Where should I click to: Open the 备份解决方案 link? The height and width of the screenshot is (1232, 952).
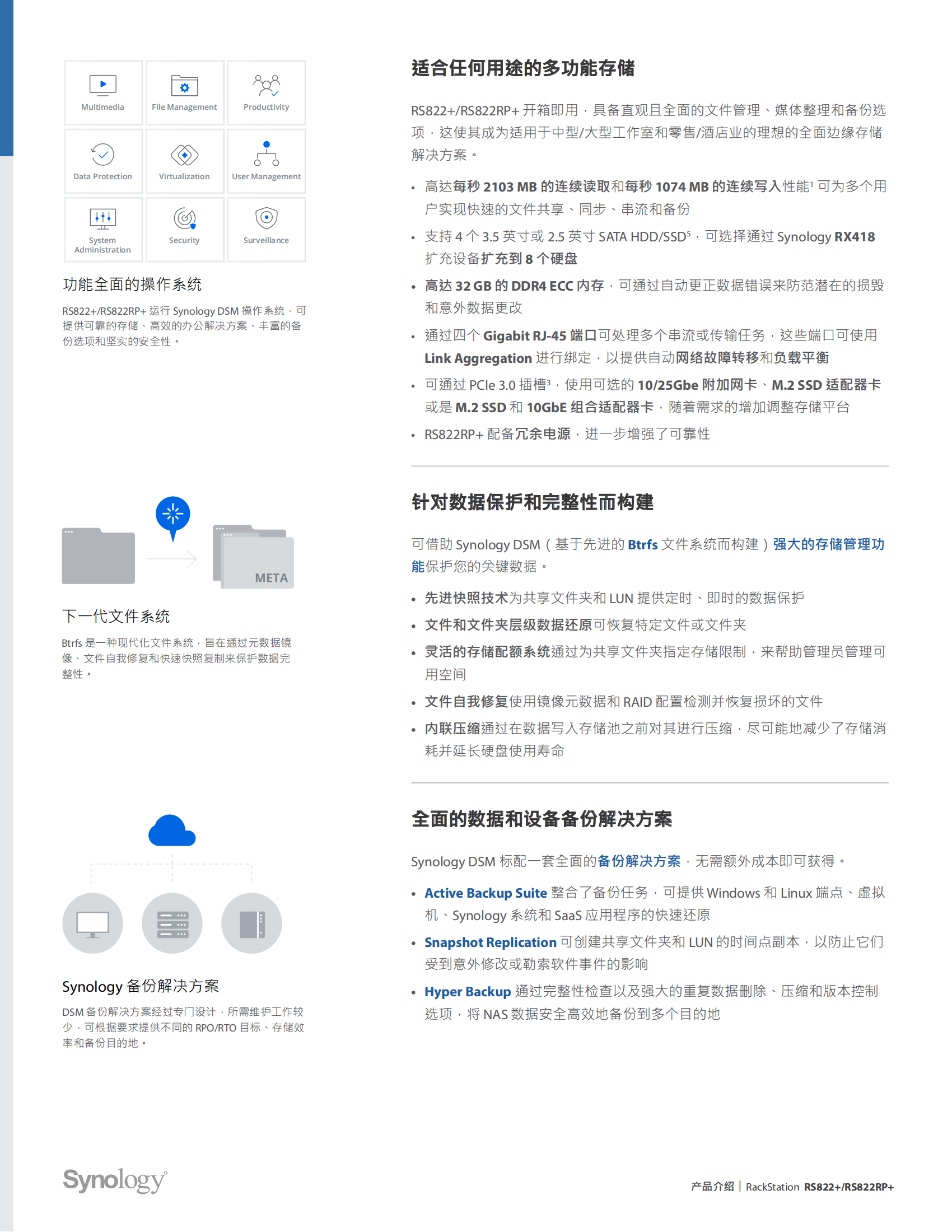pos(638,861)
